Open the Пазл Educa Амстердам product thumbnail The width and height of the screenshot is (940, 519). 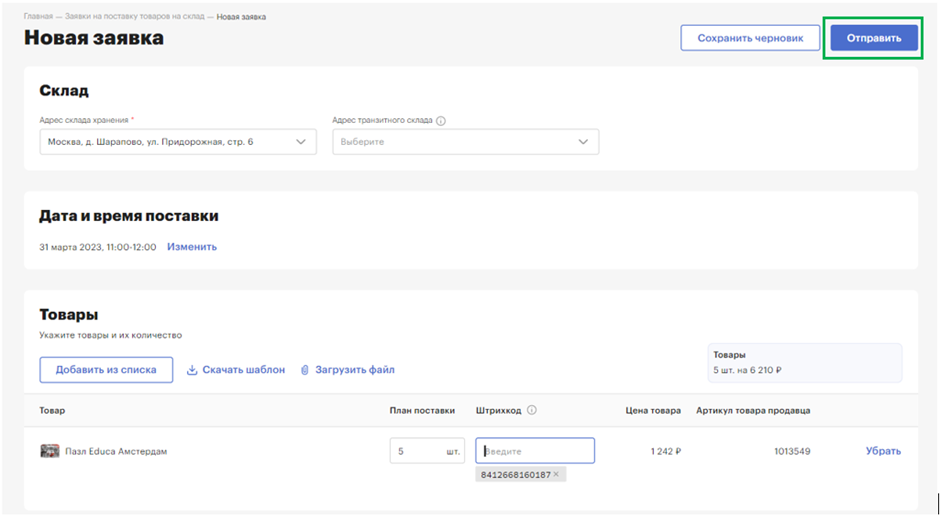(50, 451)
